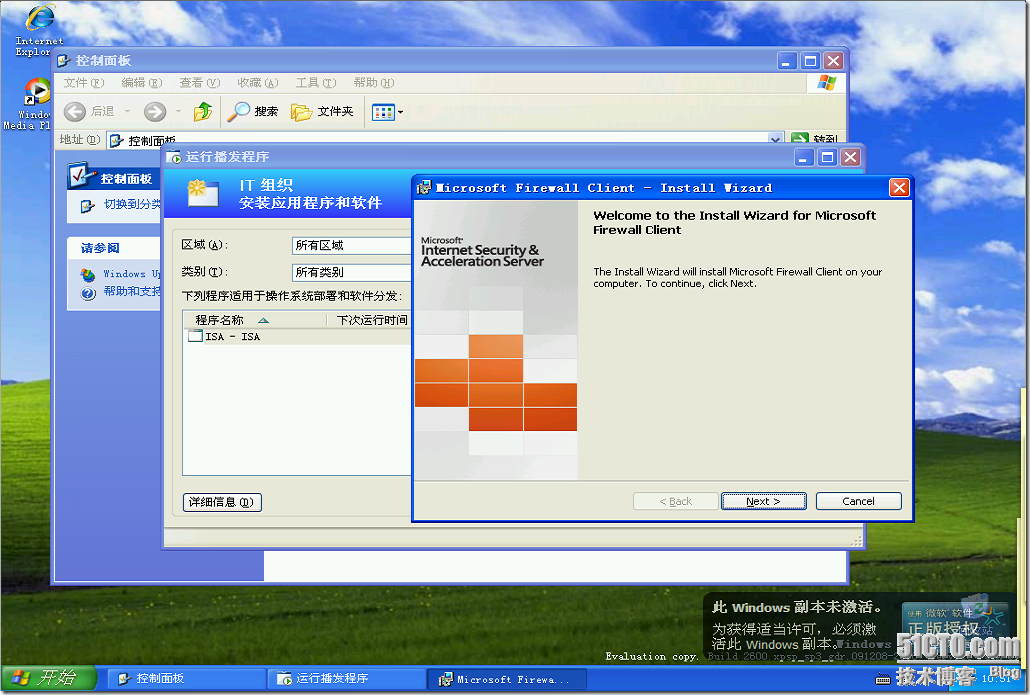
Task: Open Windows Media Player desktop icon
Action: (x=30, y=103)
